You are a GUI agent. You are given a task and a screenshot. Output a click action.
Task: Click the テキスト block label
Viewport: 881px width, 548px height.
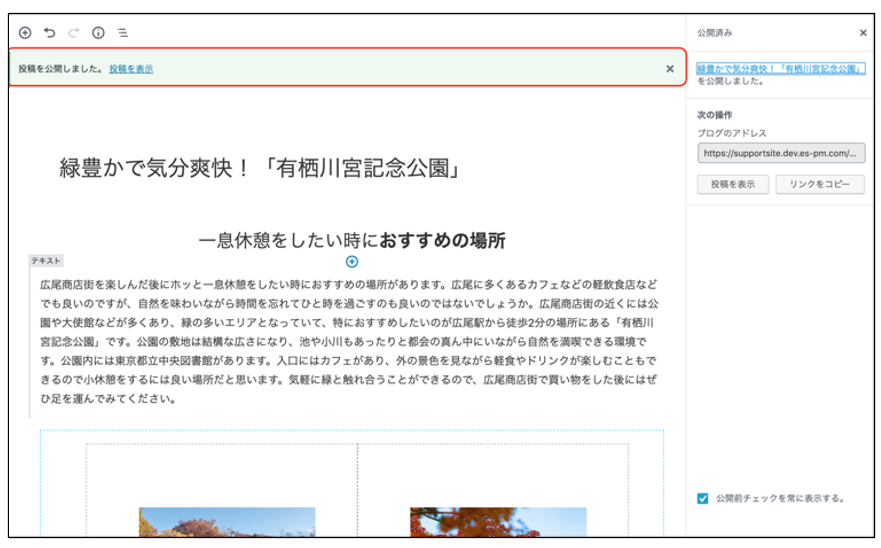pos(46,261)
